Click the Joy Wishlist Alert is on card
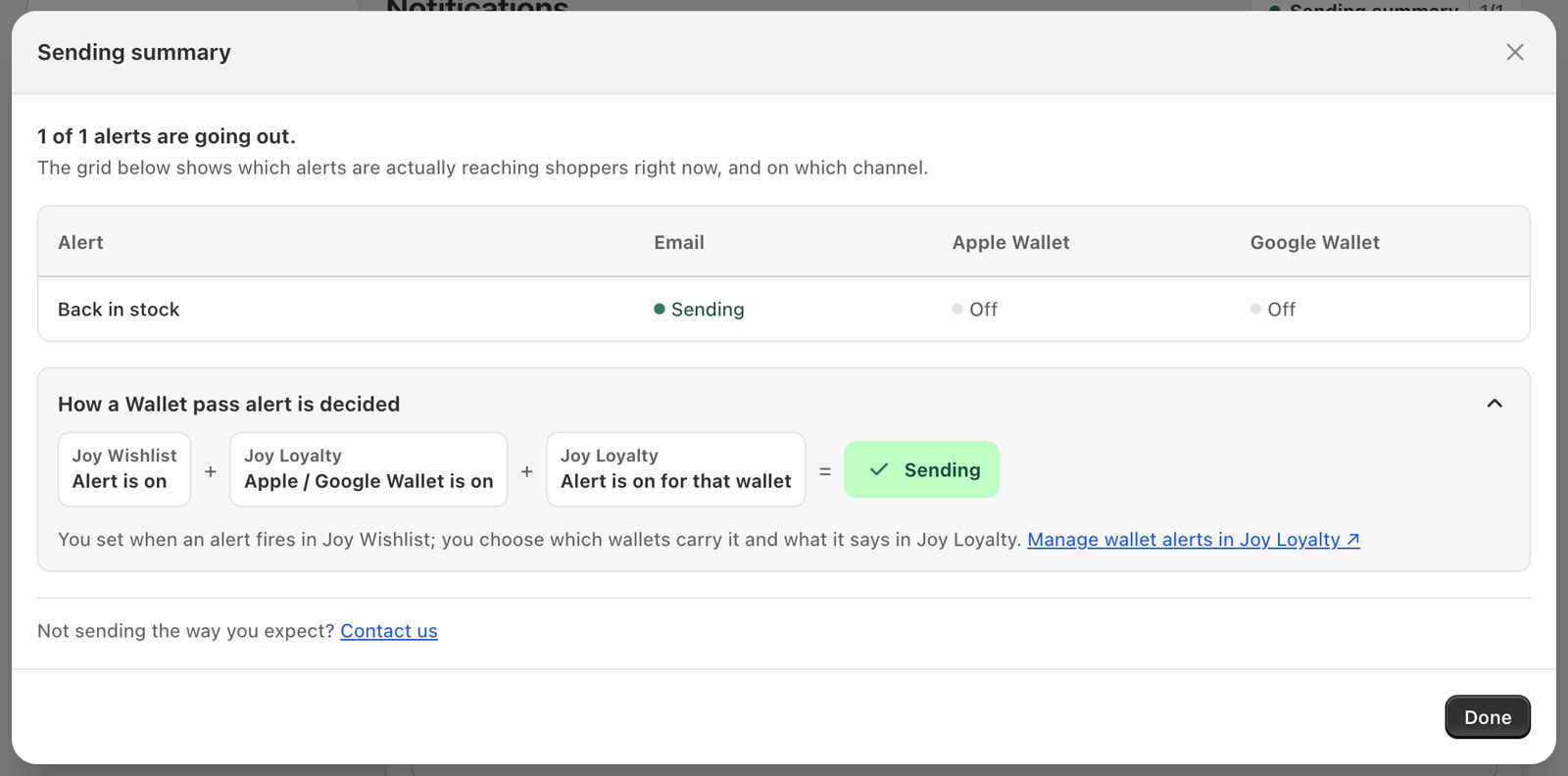Image resolution: width=1568 pixels, height=776 pixels. 124,469
